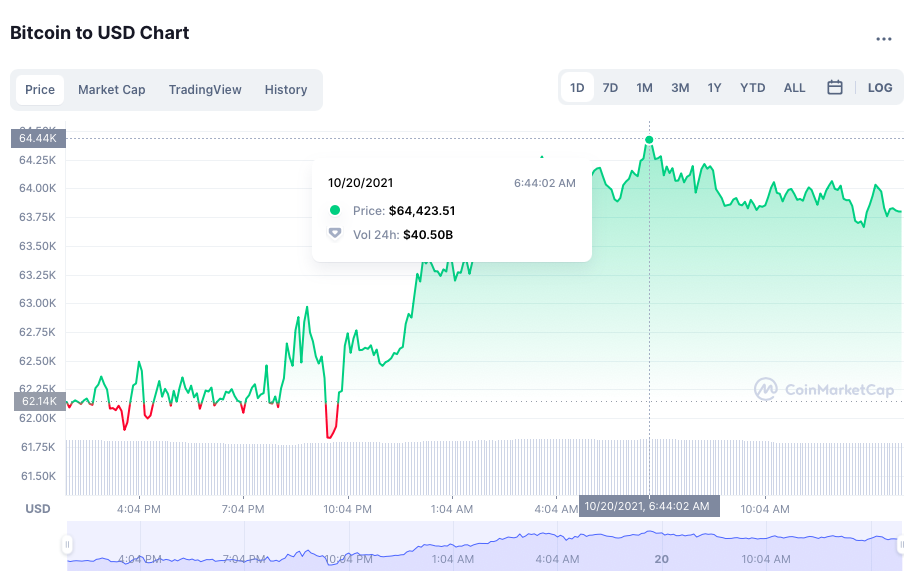Select the 7D time range
Screen dimensions: 924x582
610,88
